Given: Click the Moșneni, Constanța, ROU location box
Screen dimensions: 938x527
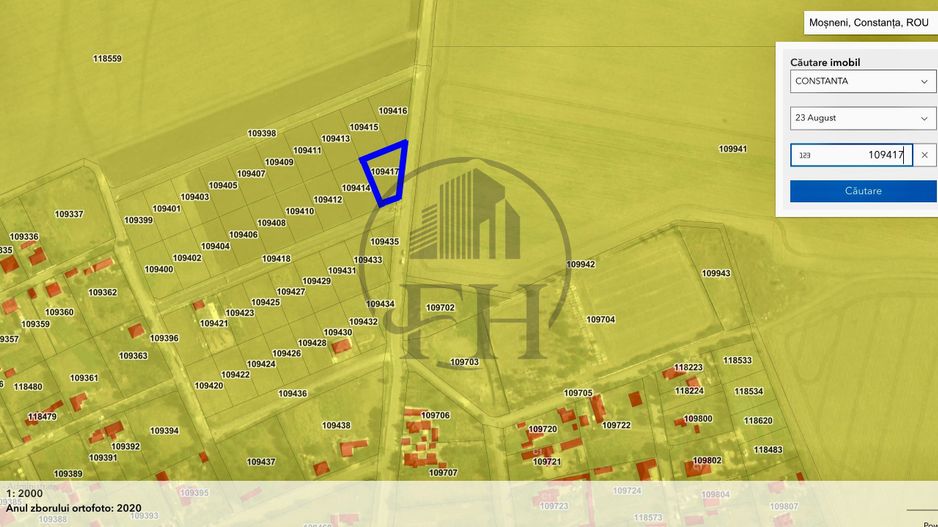Looking at the screenshot, I should [x=869, y=22].
